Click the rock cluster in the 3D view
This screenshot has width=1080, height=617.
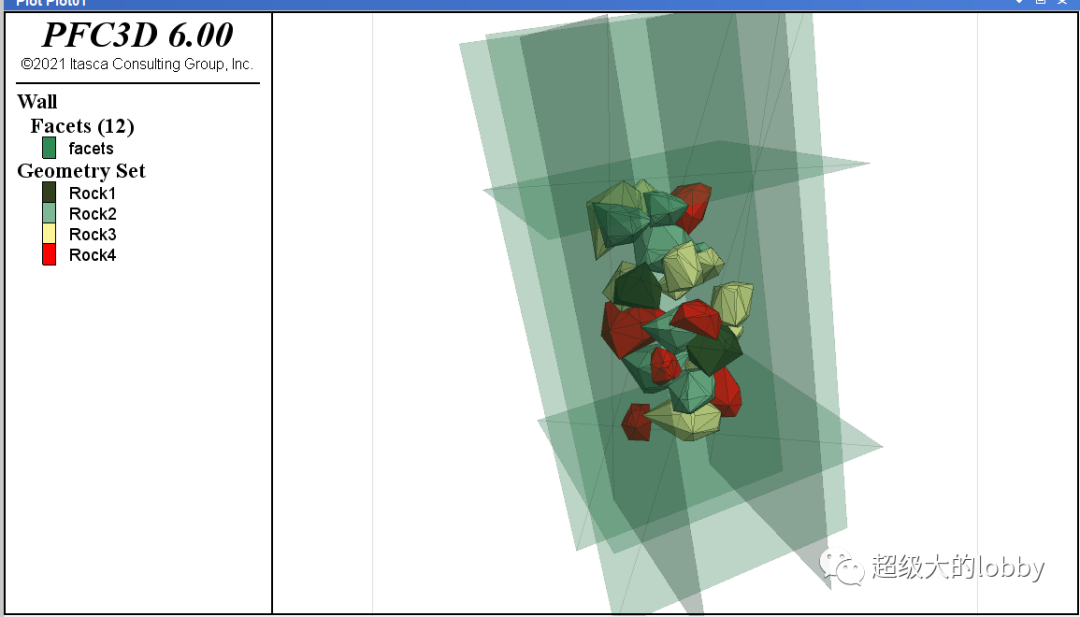(x=672, y=310)
